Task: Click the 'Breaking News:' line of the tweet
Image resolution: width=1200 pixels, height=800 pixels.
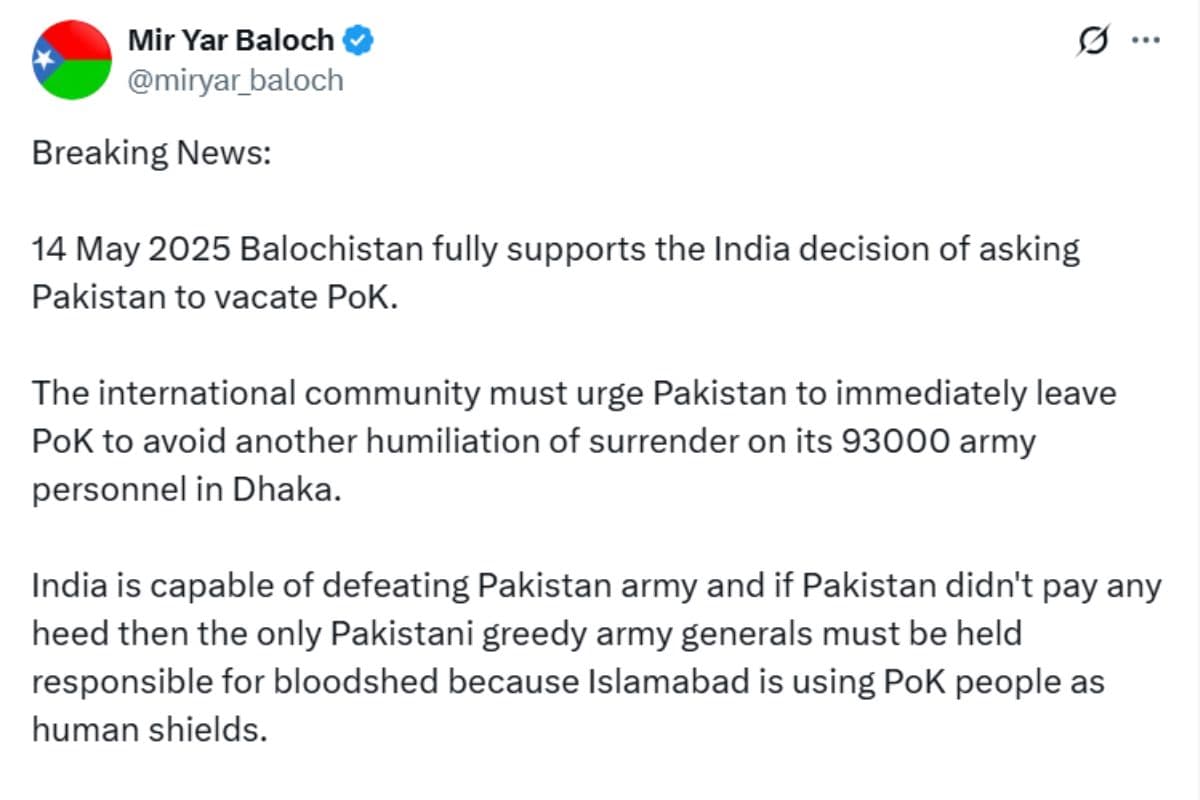Action: [x=148, y=152]
